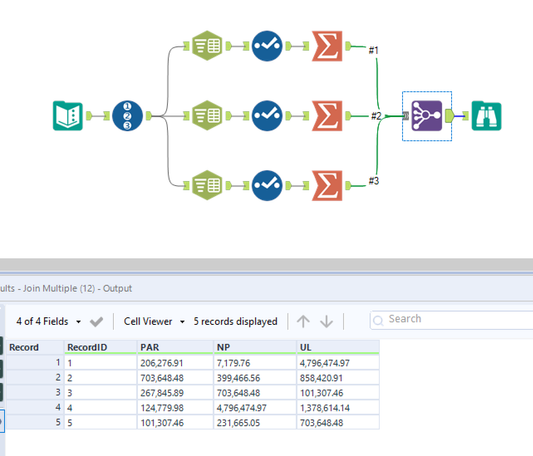Click the #3 Summarize output anchor
The image size is (533, 456).
348,186
